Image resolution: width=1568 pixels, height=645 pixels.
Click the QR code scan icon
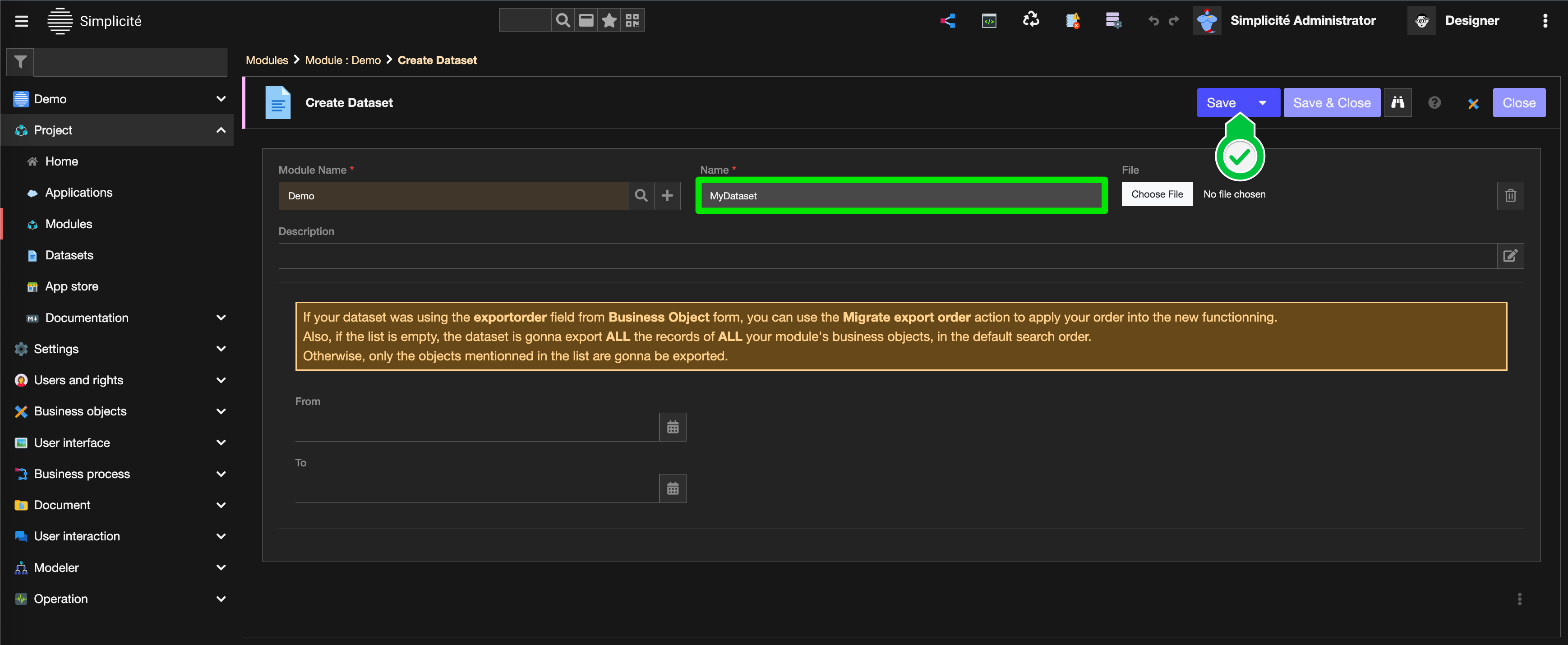click(x=632, y=21)
